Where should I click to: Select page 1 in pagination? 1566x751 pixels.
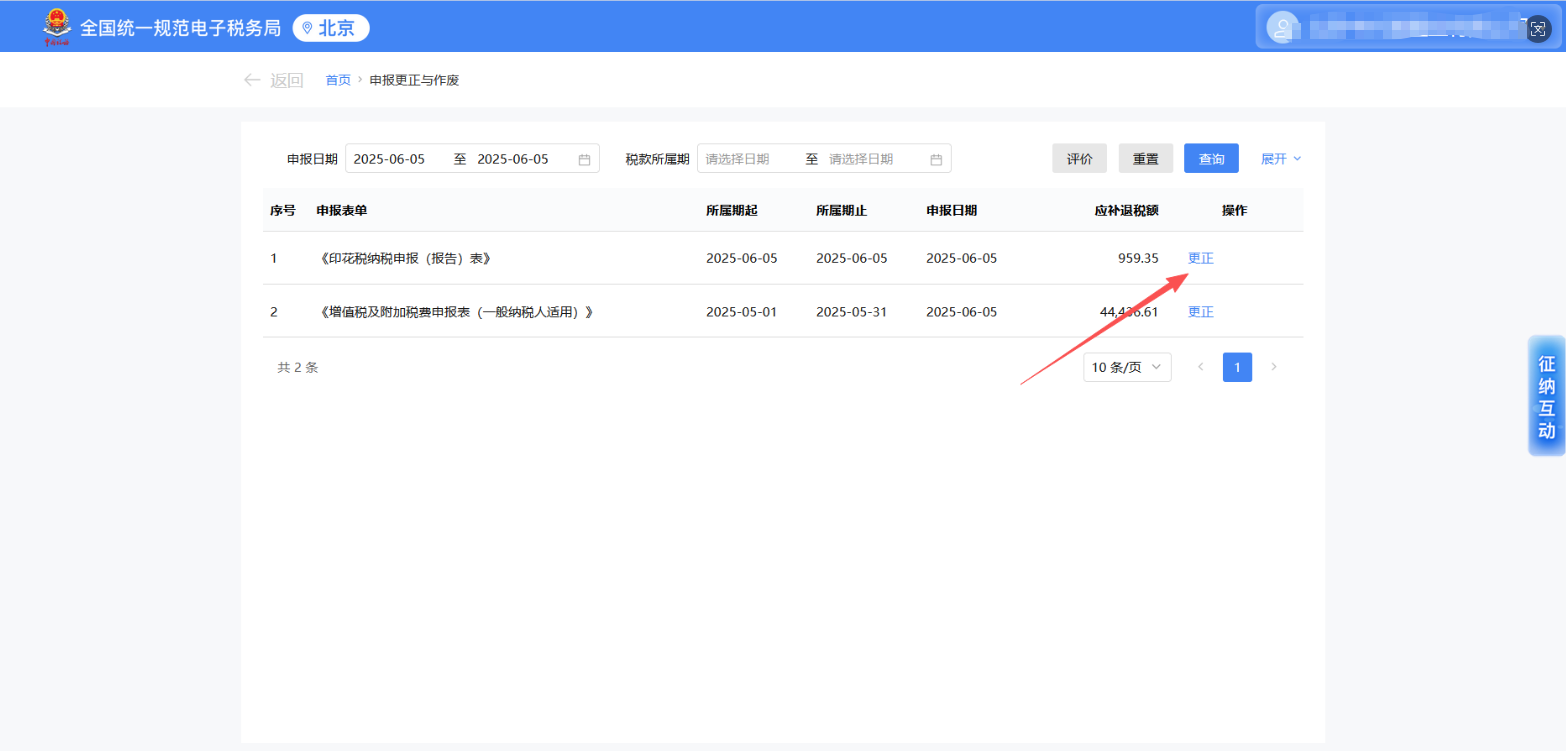point(1237,367)
